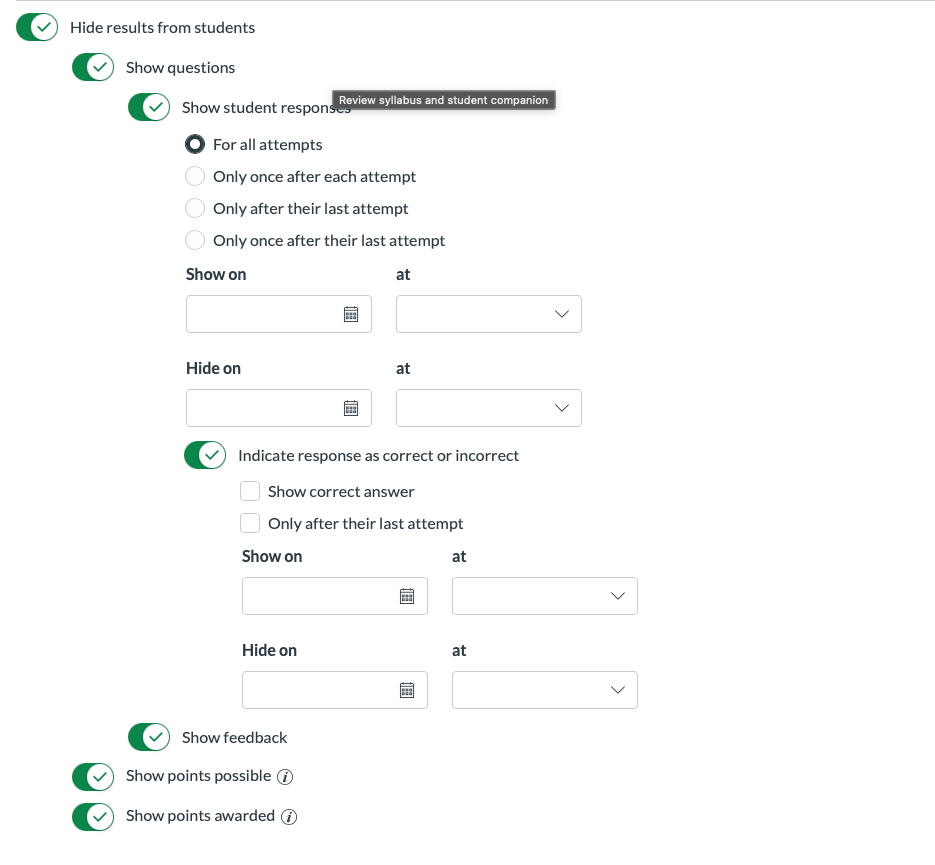Toggle the Show feedback switch

click(149, 737)
